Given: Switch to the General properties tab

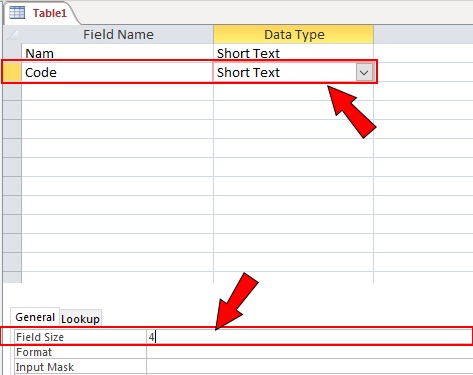Looking at the screenshot, I should click(x=35, y=317).
